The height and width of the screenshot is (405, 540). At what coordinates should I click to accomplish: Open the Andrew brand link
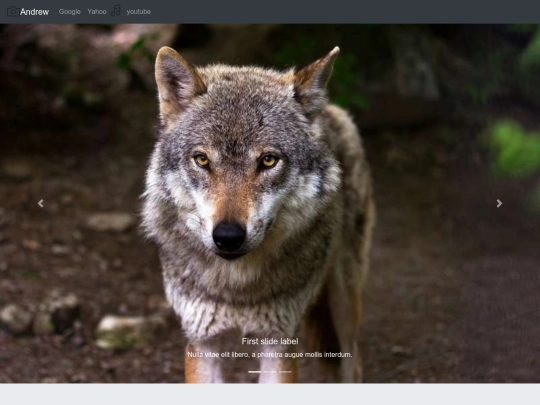pyautogui.click(x=34, y=12)
